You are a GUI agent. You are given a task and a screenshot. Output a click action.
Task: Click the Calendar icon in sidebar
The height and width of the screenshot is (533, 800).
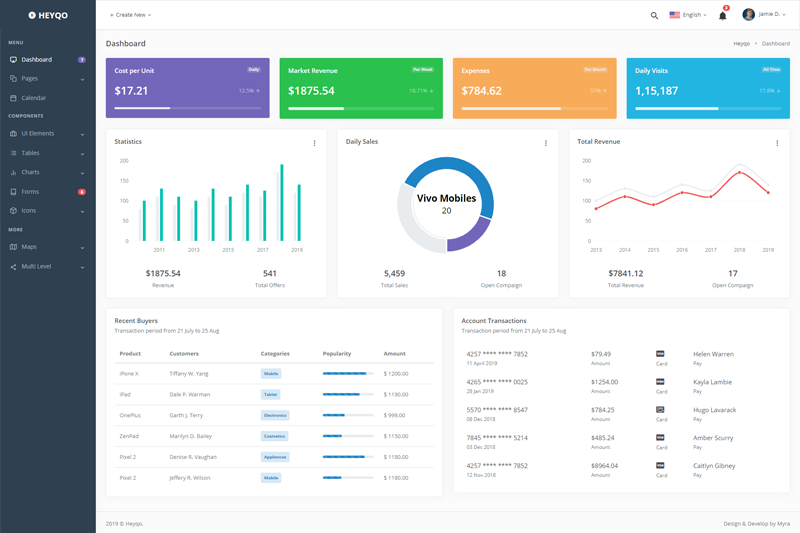pyautogui.click(x=13, y=98)
